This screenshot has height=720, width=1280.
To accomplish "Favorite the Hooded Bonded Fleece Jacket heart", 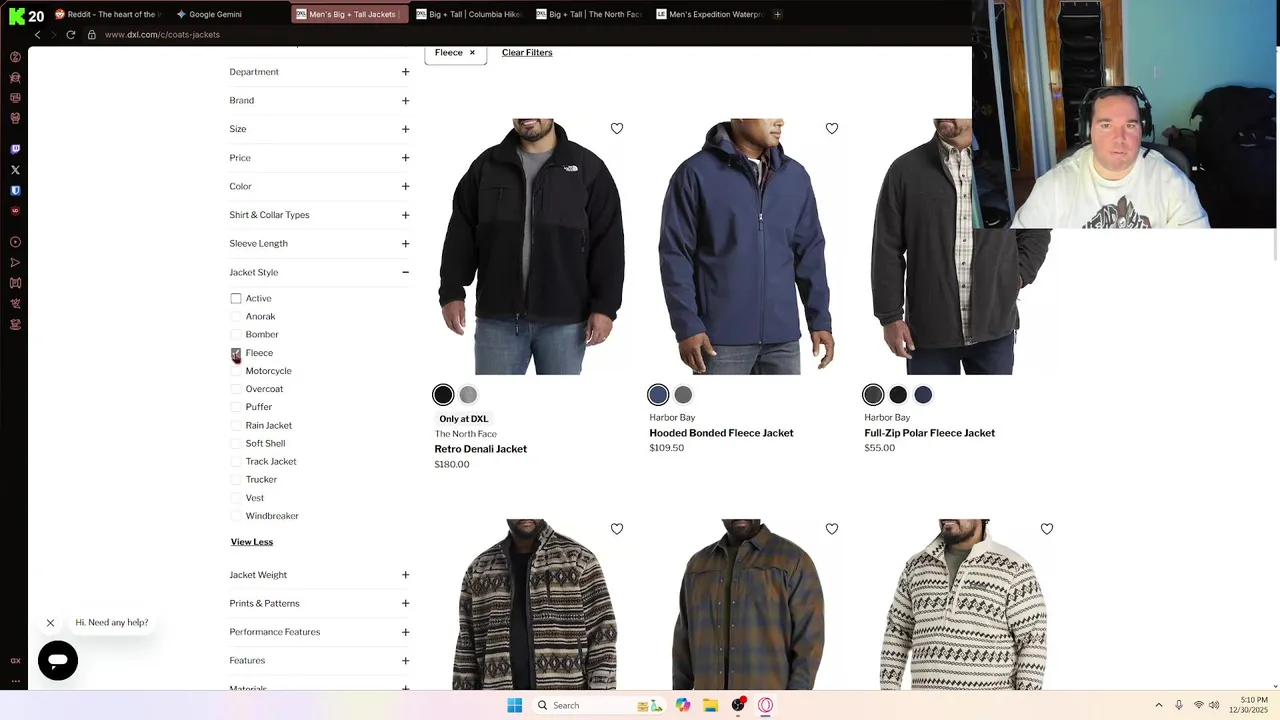I will click(832, 128).
